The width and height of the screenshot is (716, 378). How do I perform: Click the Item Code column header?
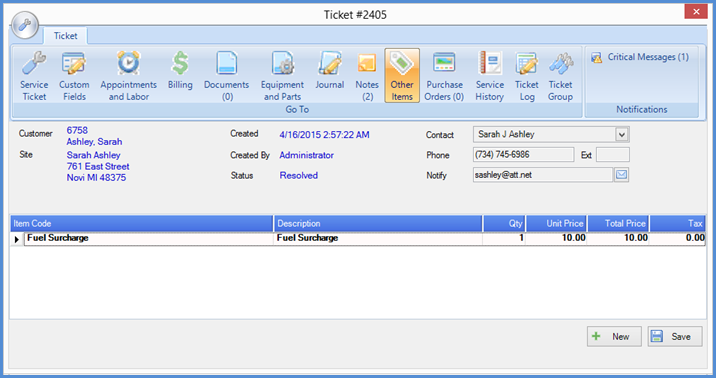tap(142, 223)
